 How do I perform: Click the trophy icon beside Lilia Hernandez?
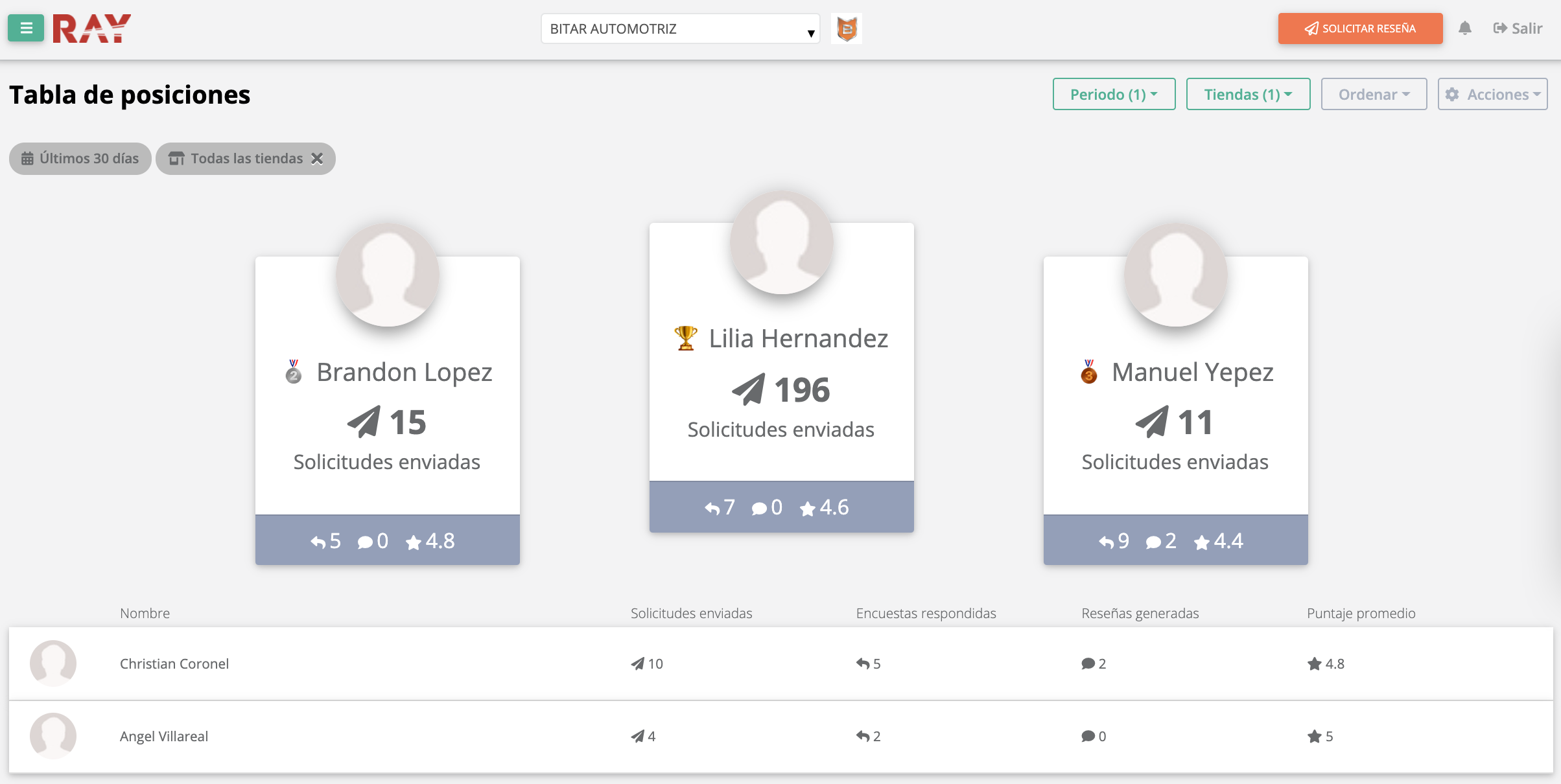pyautogui.click(x=684, y=338)
